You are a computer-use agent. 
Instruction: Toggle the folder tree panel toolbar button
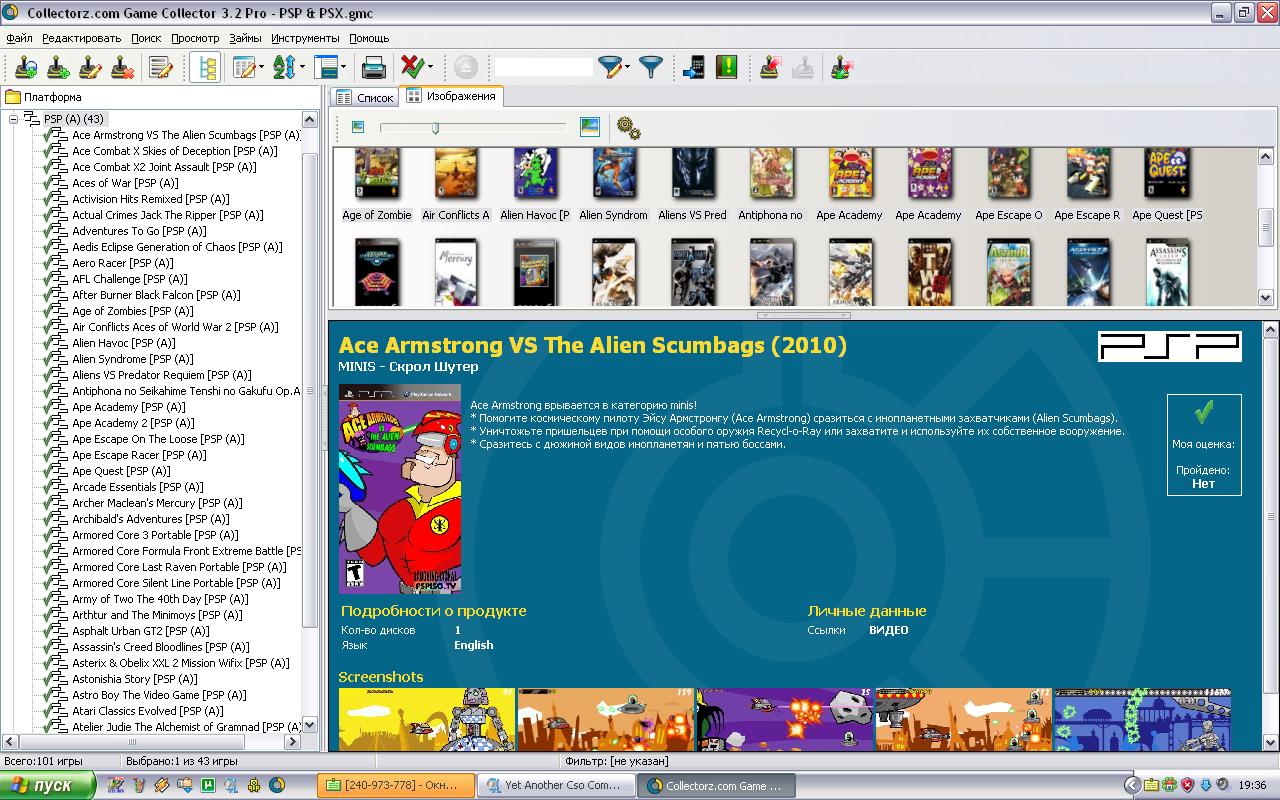point(205,68)
